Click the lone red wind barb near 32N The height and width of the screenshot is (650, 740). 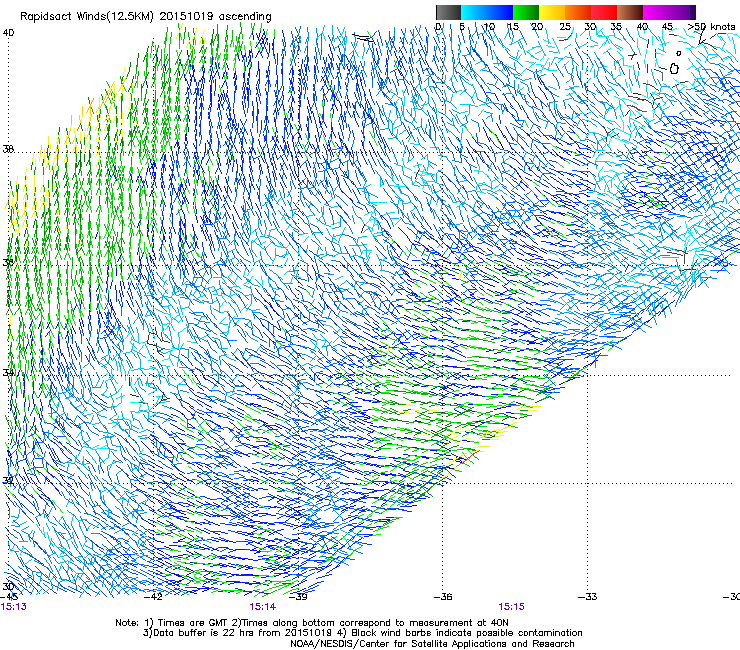coord(469,457)
